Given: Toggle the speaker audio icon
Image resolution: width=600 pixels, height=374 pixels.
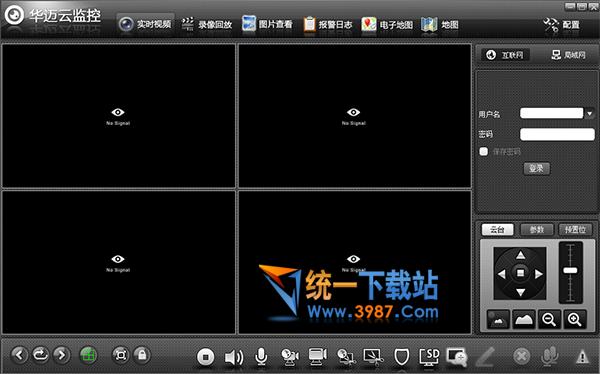Looking at the screenshot, I should click(234, 358).
